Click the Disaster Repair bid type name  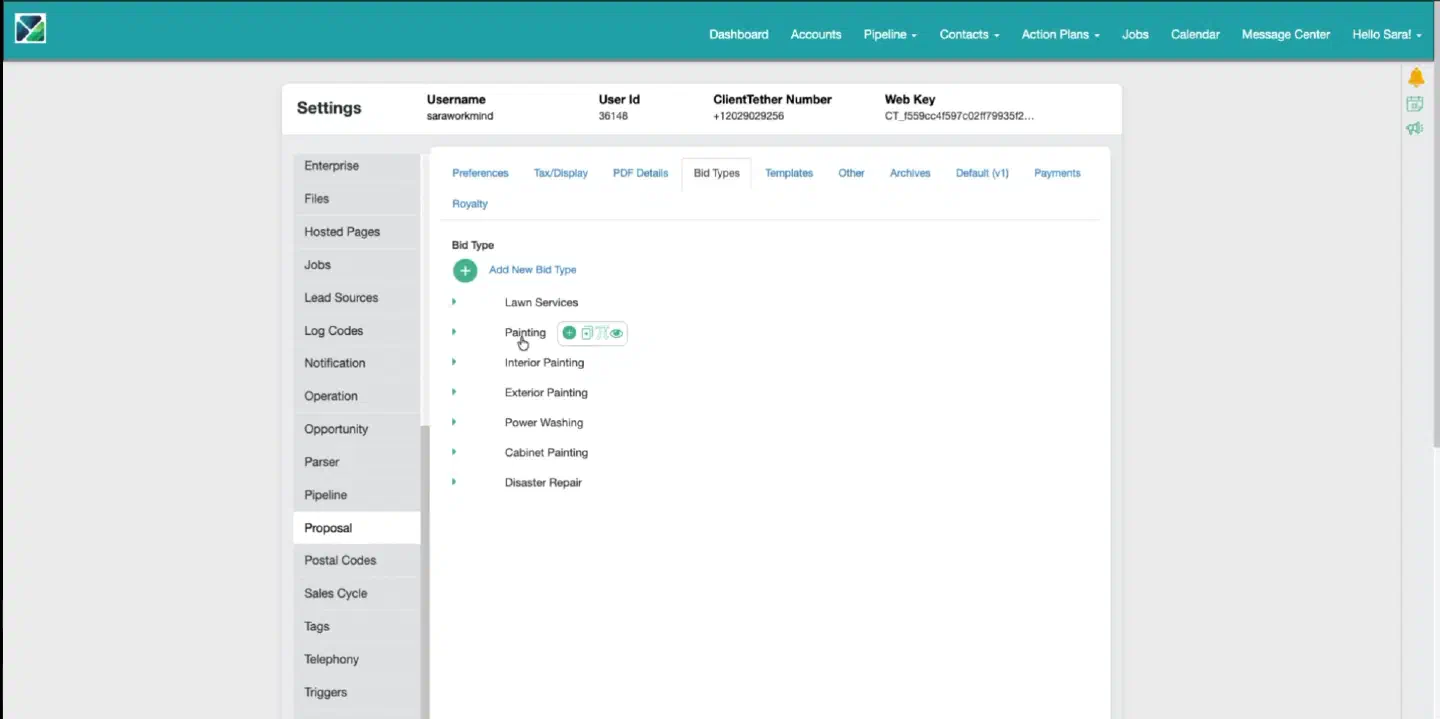point(543,482)
